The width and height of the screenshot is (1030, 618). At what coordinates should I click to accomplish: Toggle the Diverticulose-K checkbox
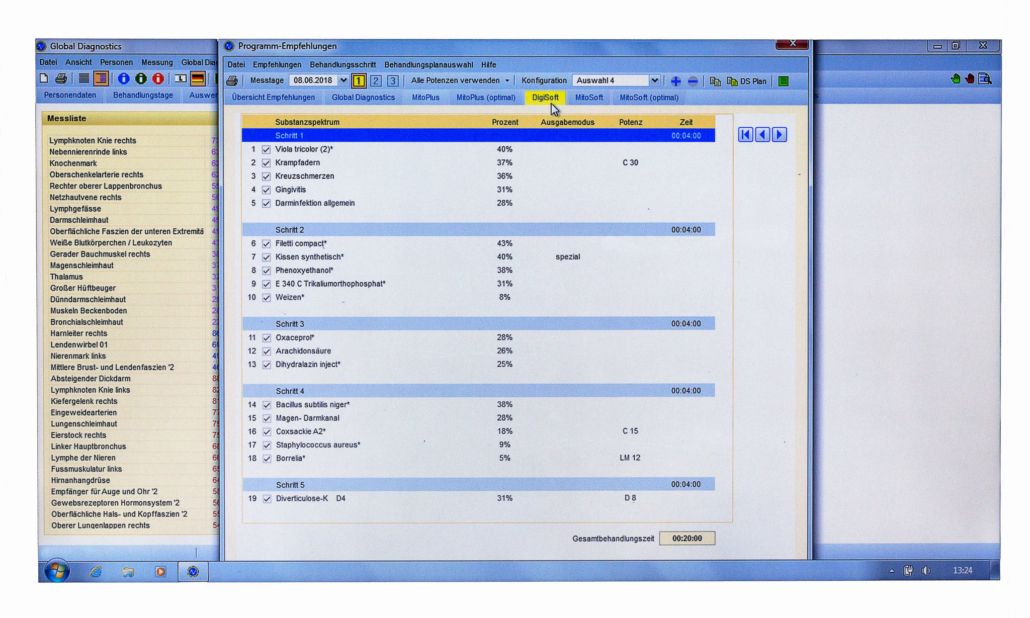(x=266, y=499)
